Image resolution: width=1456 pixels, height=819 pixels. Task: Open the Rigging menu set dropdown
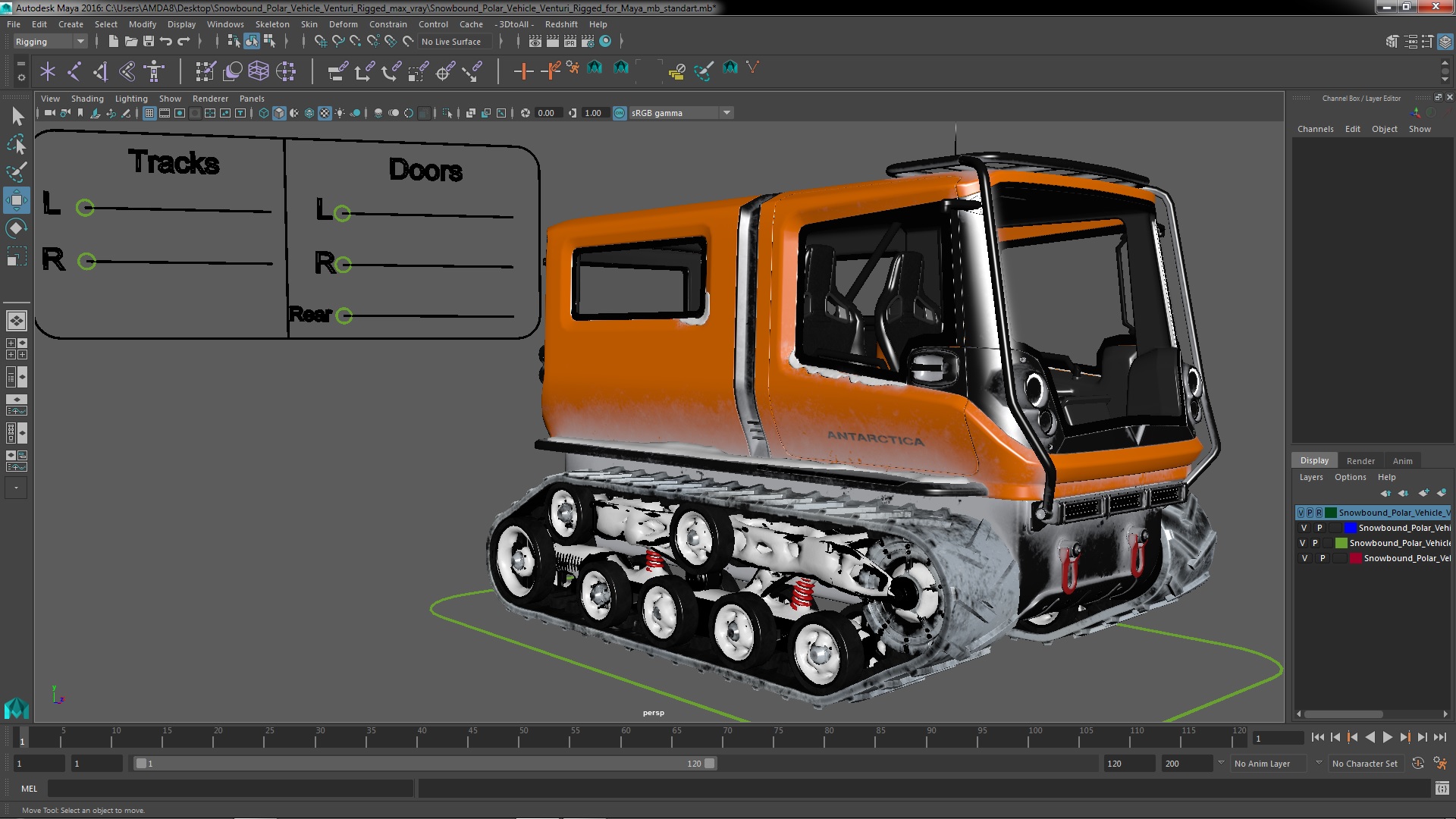50,42
